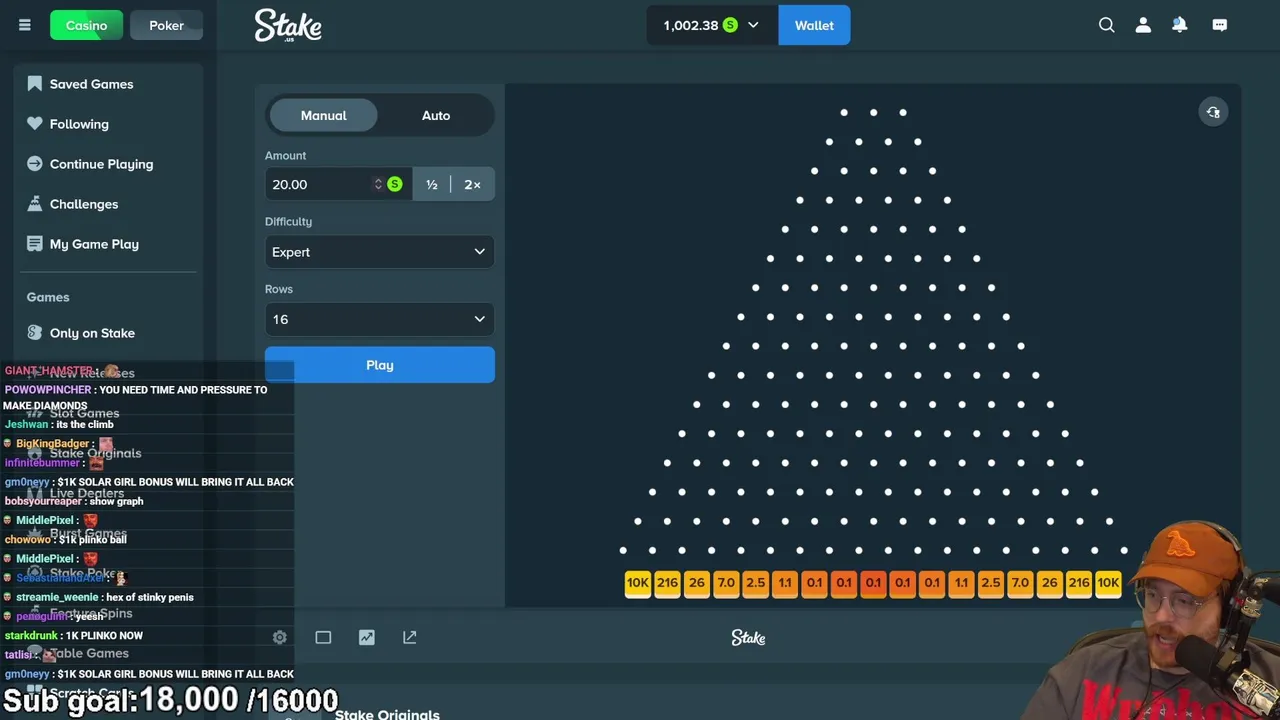Click the Stake Originals link below game
The image size is (1280, 720).
click(387, 713)
